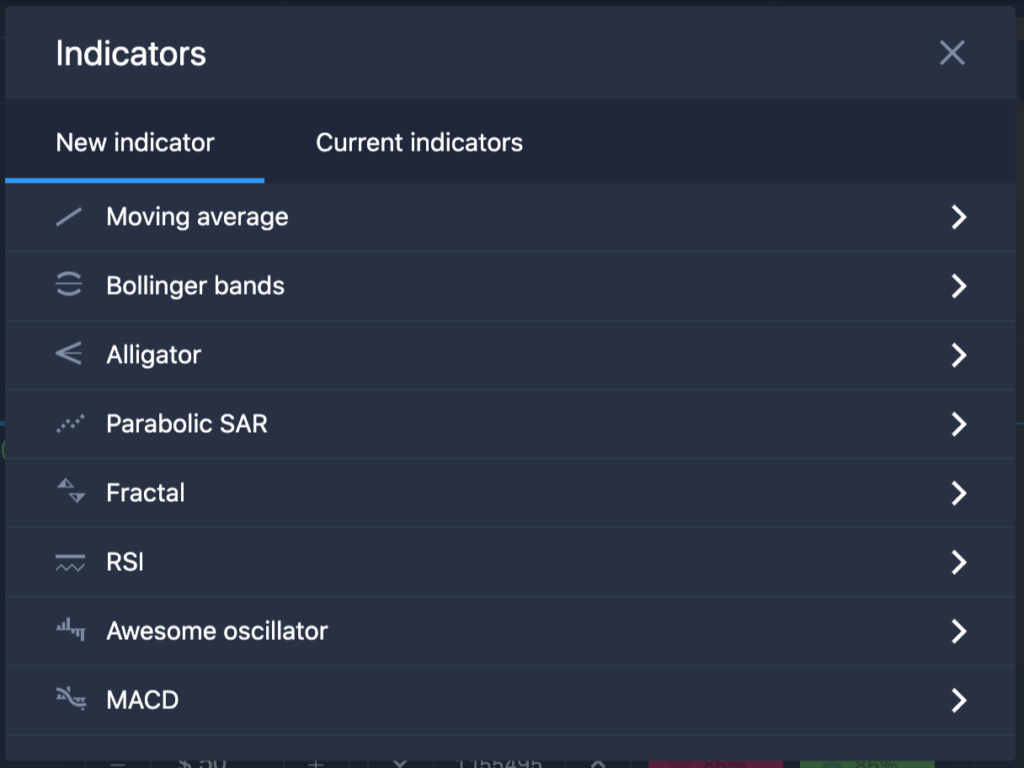Click the MACD indicator icon
This screenshot has height=768, width=1024.
coord(71,698)
